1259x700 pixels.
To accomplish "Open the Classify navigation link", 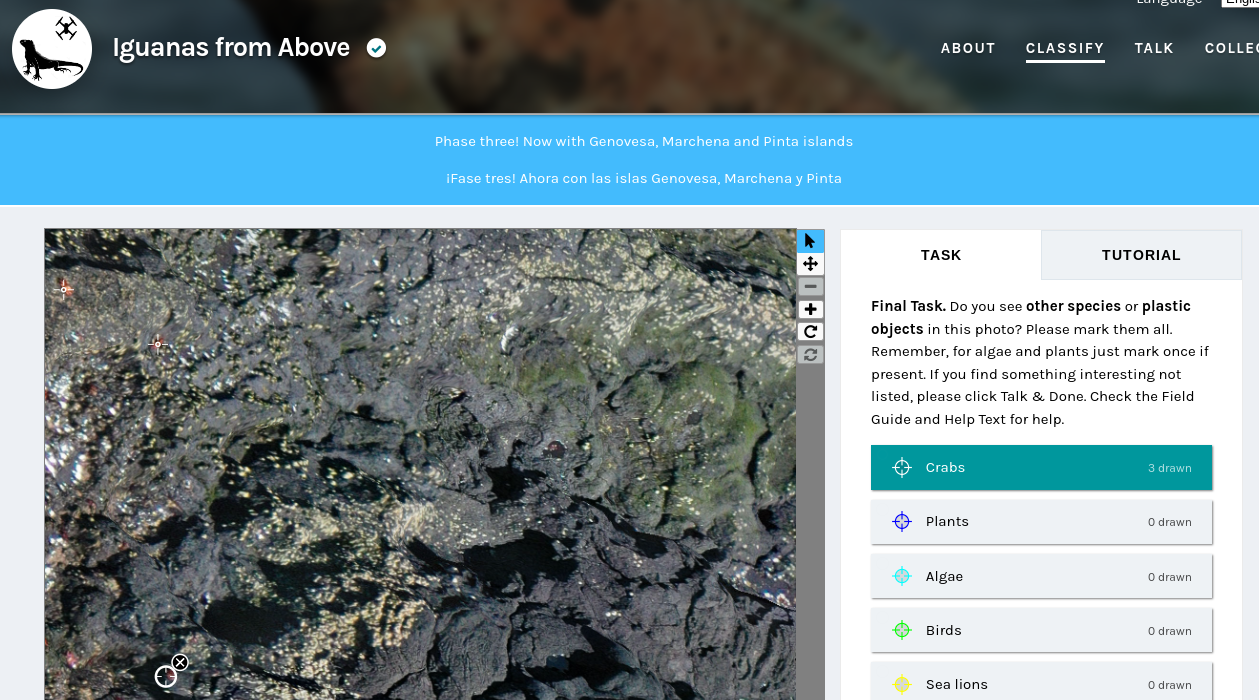I will [x=1065, y=48].
